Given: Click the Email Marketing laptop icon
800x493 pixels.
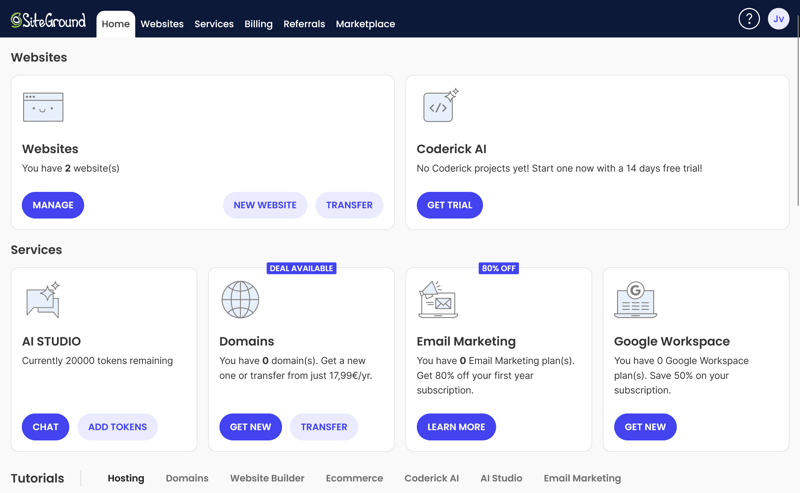Looking at the screenshot, I should [x=438, y=300].
